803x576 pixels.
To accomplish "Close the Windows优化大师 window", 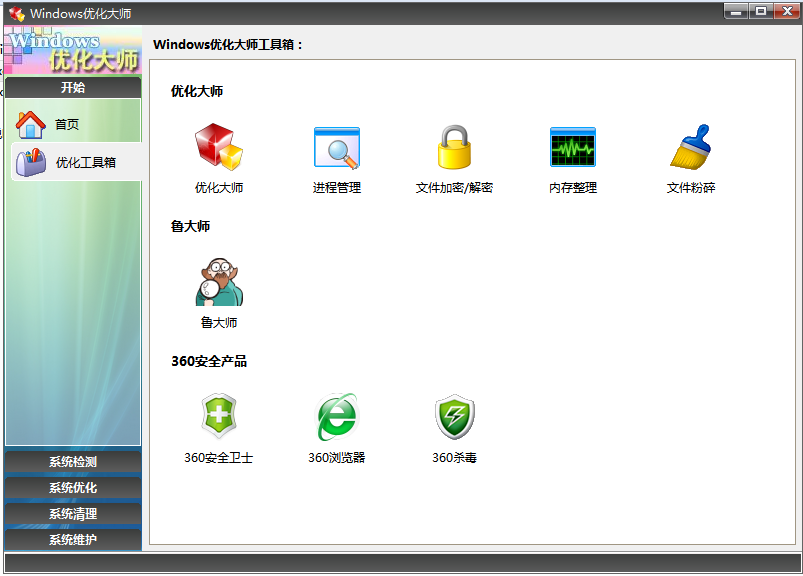I will (787, 11).
